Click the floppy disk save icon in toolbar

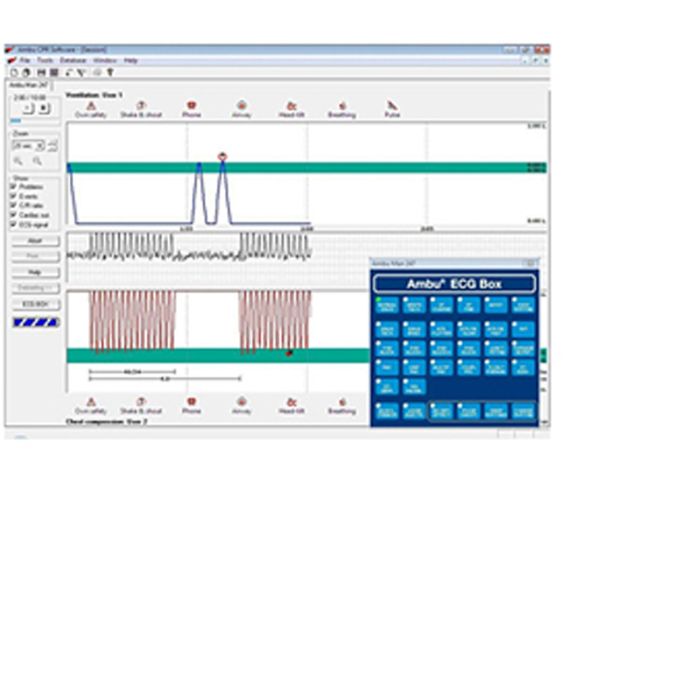click(41, 72)
